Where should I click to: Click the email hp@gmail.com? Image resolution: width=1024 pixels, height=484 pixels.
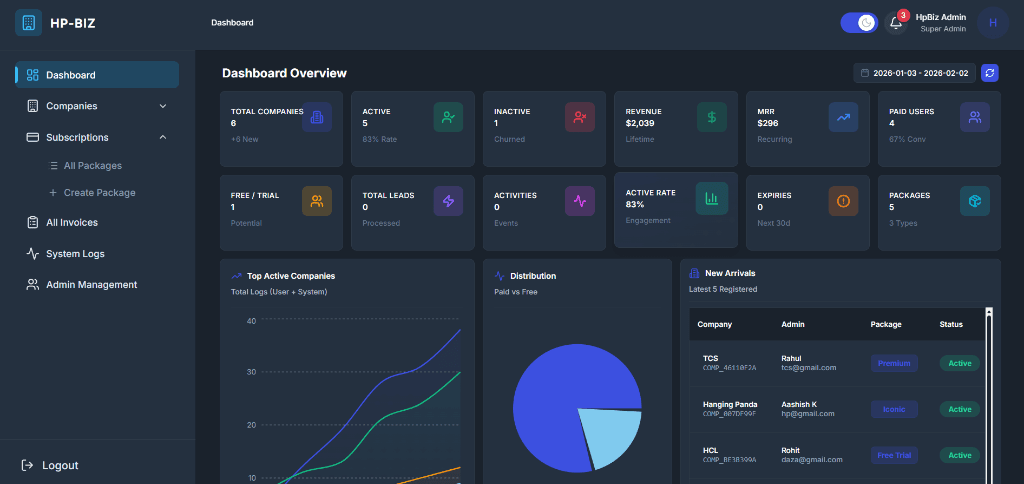click(x=808, y=413)
